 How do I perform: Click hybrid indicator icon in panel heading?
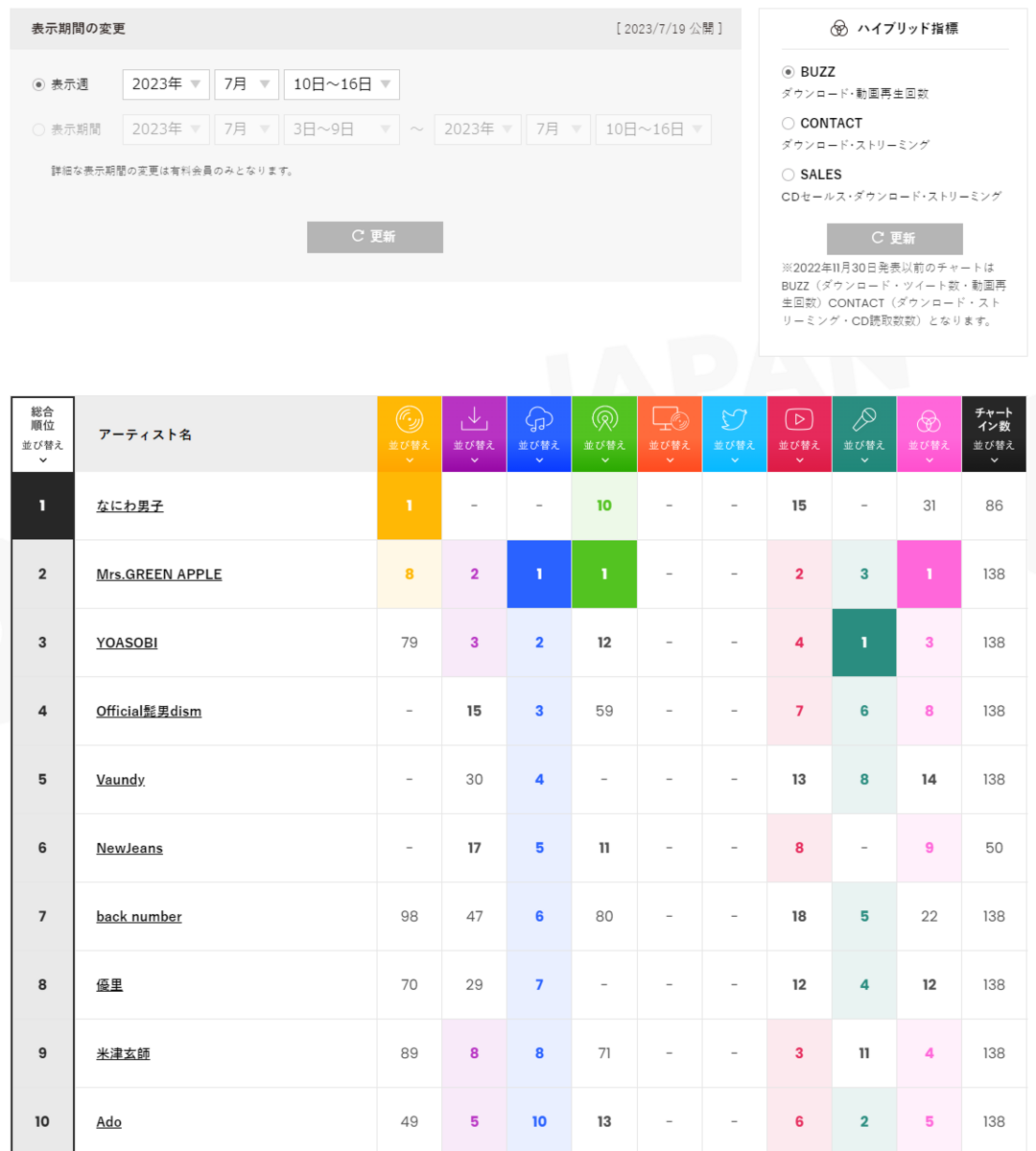[839, 29]
